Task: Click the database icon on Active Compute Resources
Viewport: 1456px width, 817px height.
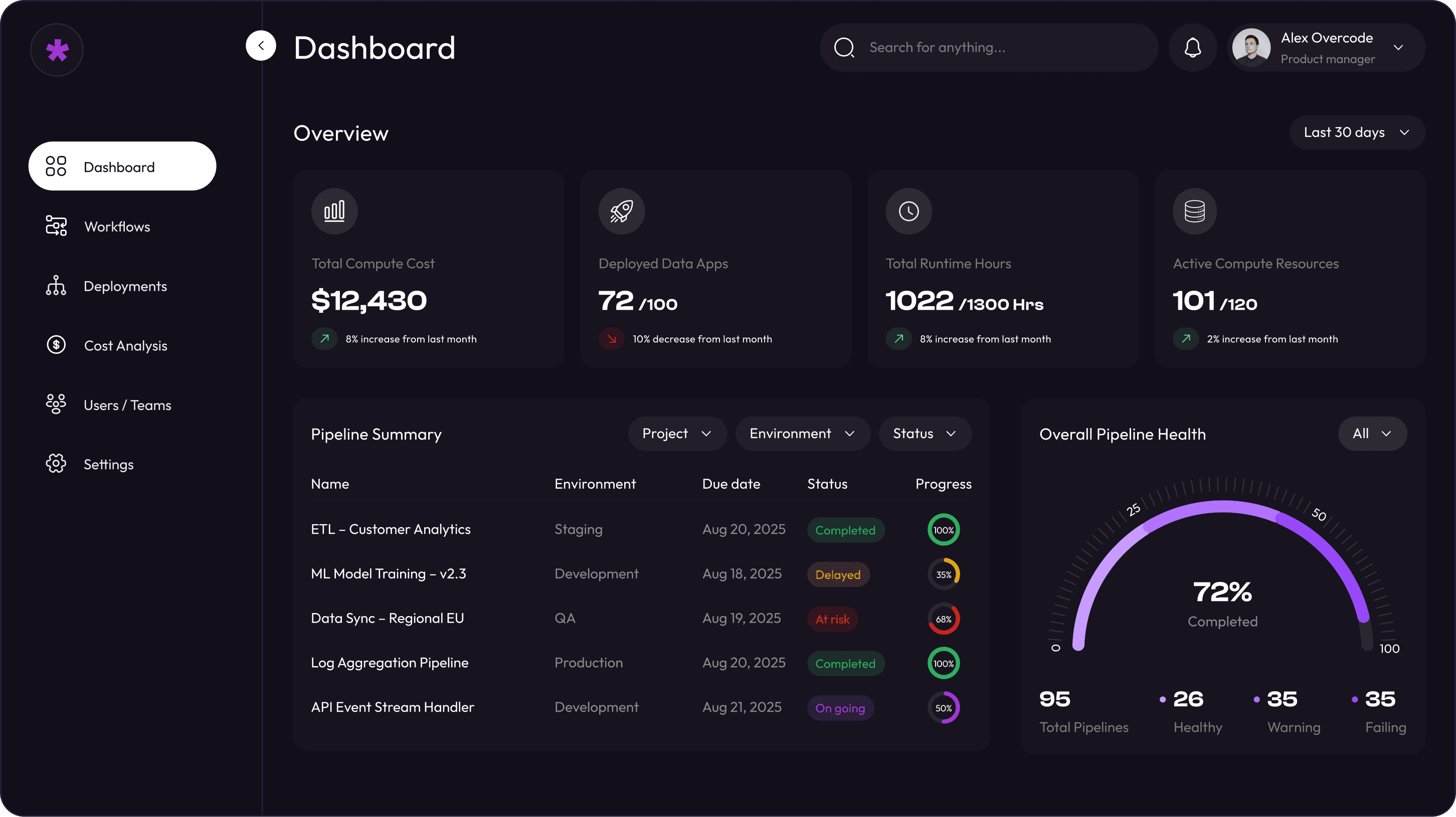Action: (1194, 211)
